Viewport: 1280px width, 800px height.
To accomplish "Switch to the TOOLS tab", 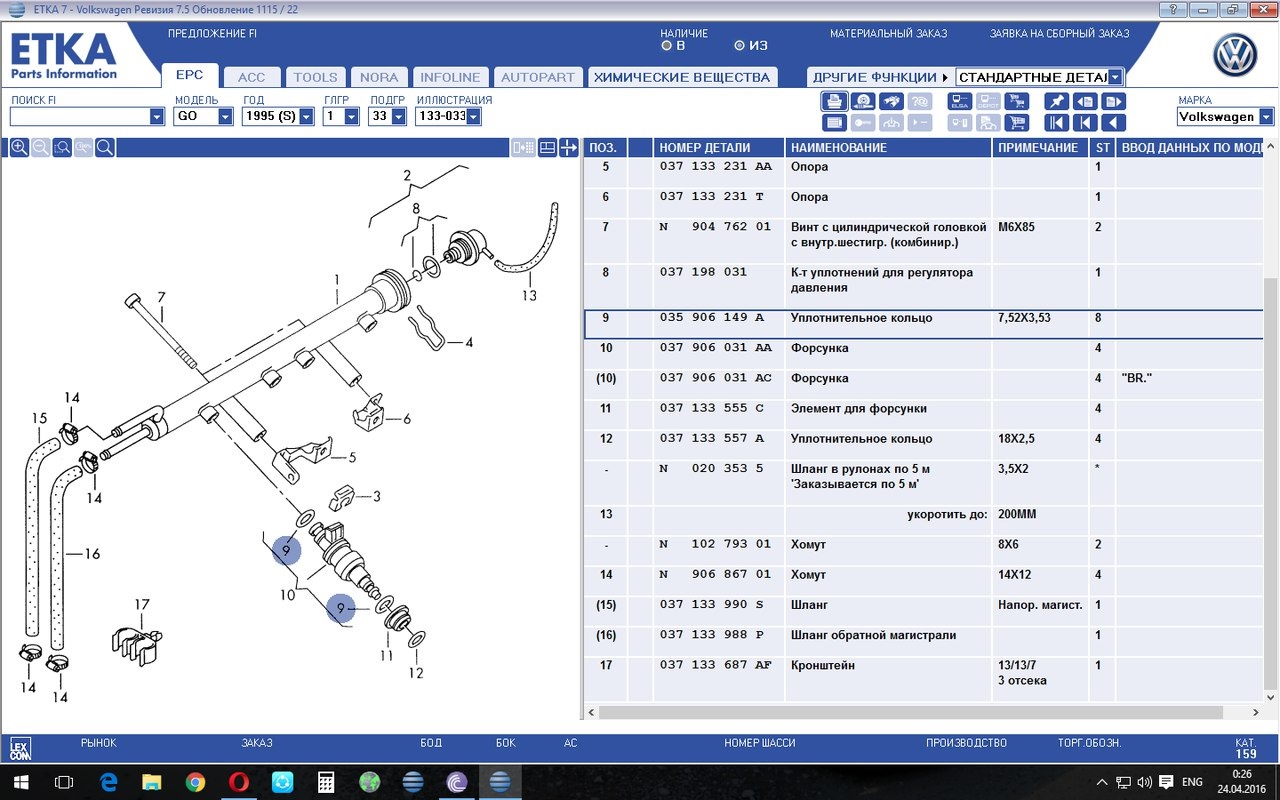I will pos(315,77).
